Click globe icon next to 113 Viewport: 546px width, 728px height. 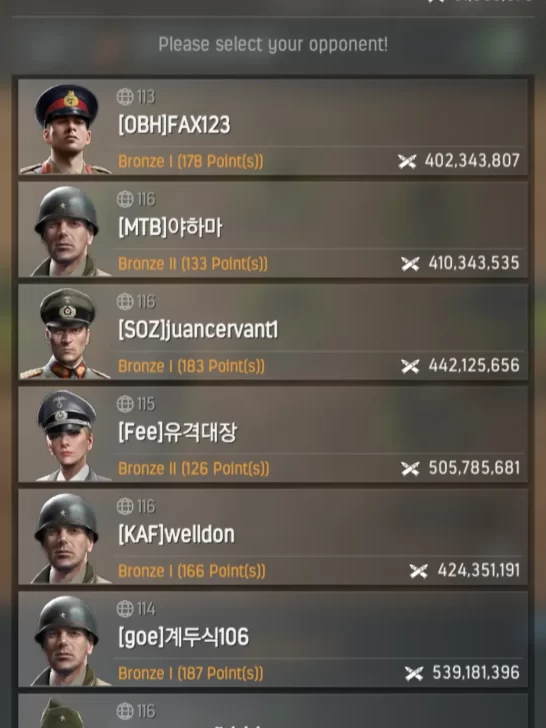pyautogui.click(x=125, y=97)
